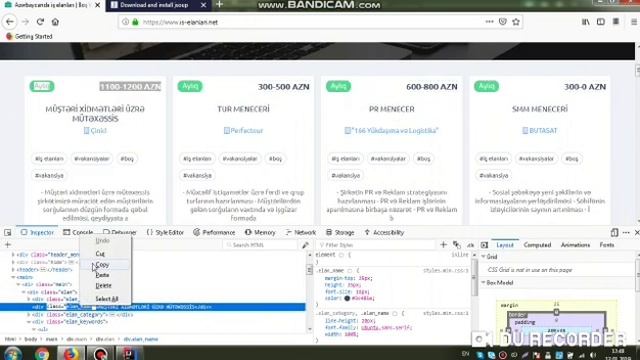This screenshot has width=640, height=360.
Task: Add a new CSS rule with the plus icon
Action: tap(444, 245)
